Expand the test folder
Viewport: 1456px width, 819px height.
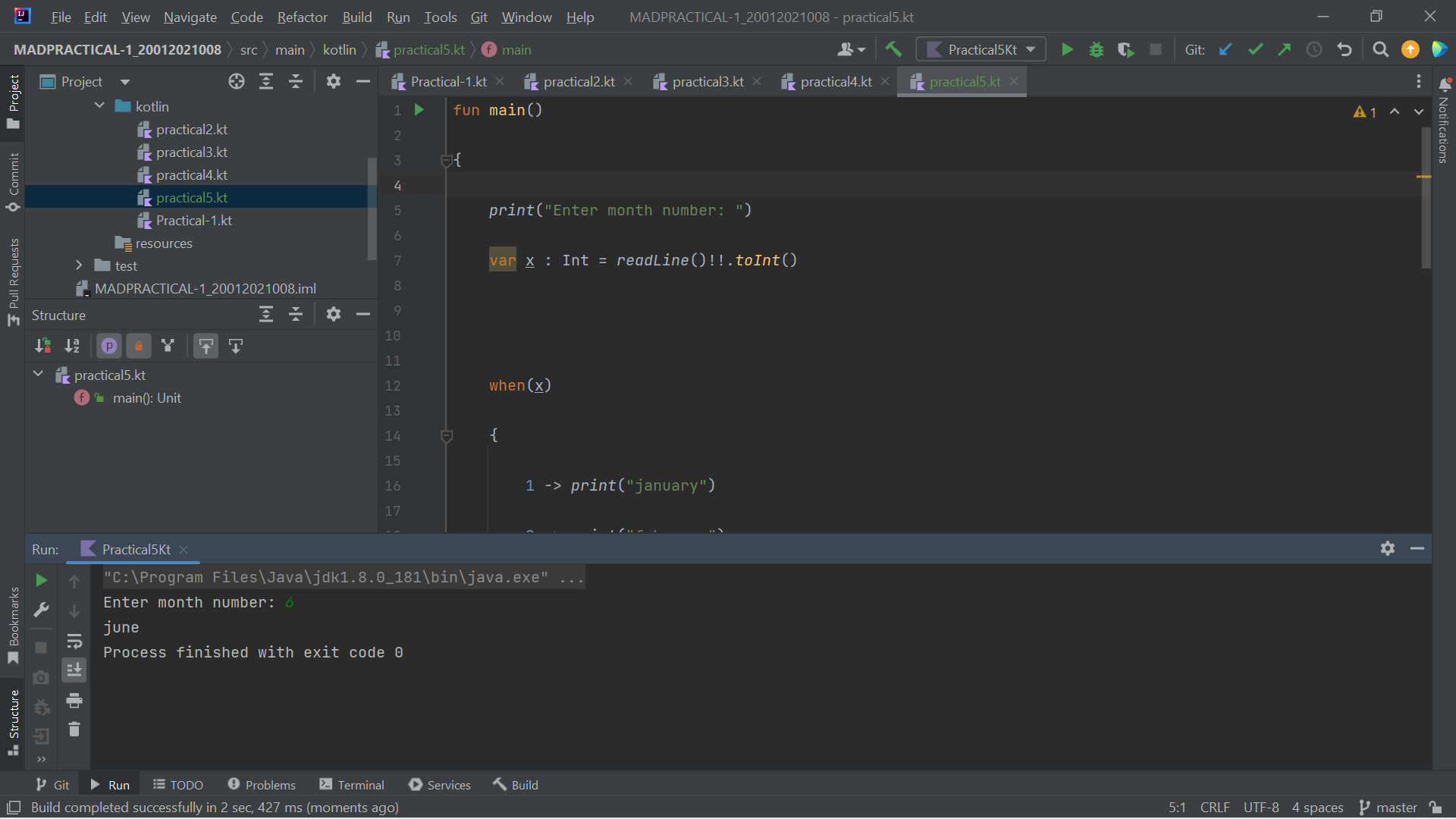(79, 265)
